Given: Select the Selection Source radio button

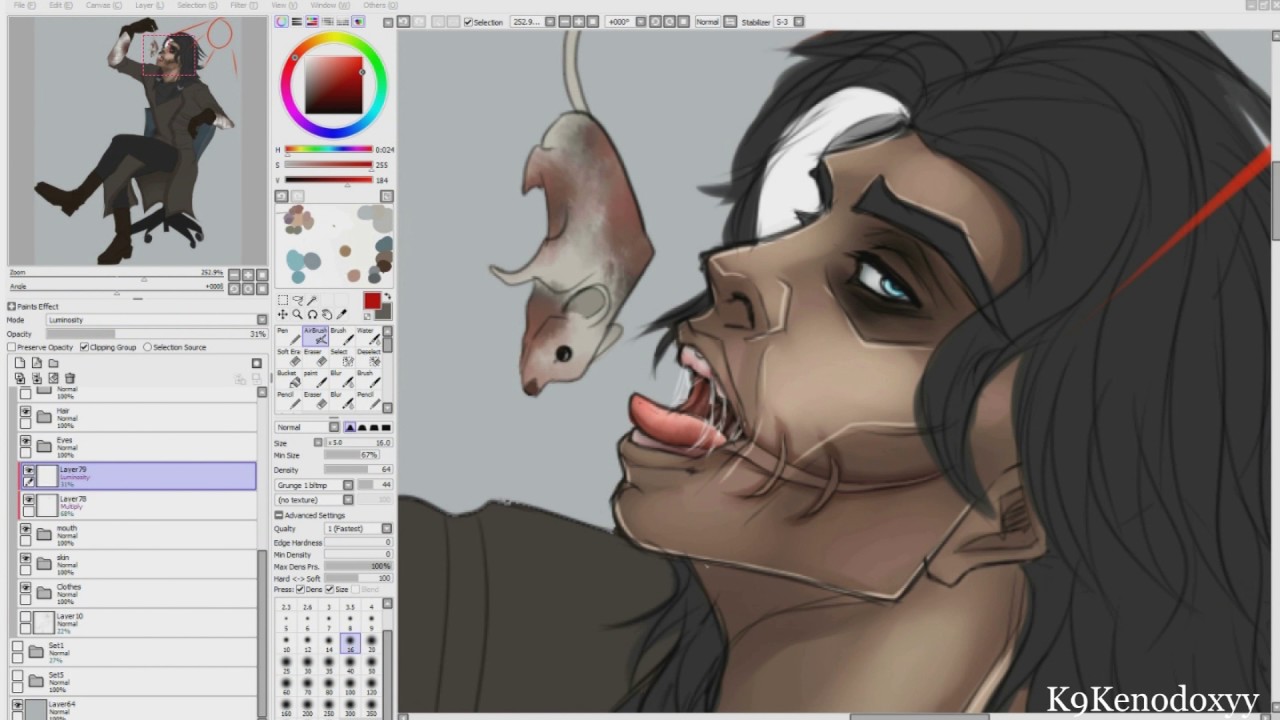Looking at the screenshot, I should (x=147, y=347).
